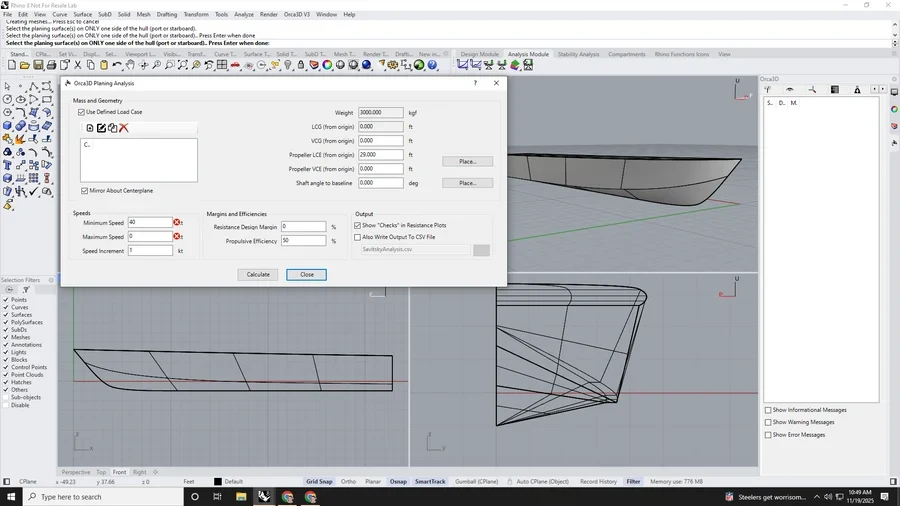
Task: Toggle Grid Snap in status bar
Action: [319, 482]
